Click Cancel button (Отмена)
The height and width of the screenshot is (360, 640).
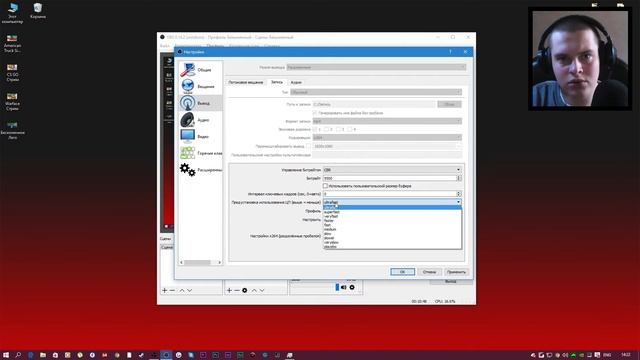tap(429, 272)
